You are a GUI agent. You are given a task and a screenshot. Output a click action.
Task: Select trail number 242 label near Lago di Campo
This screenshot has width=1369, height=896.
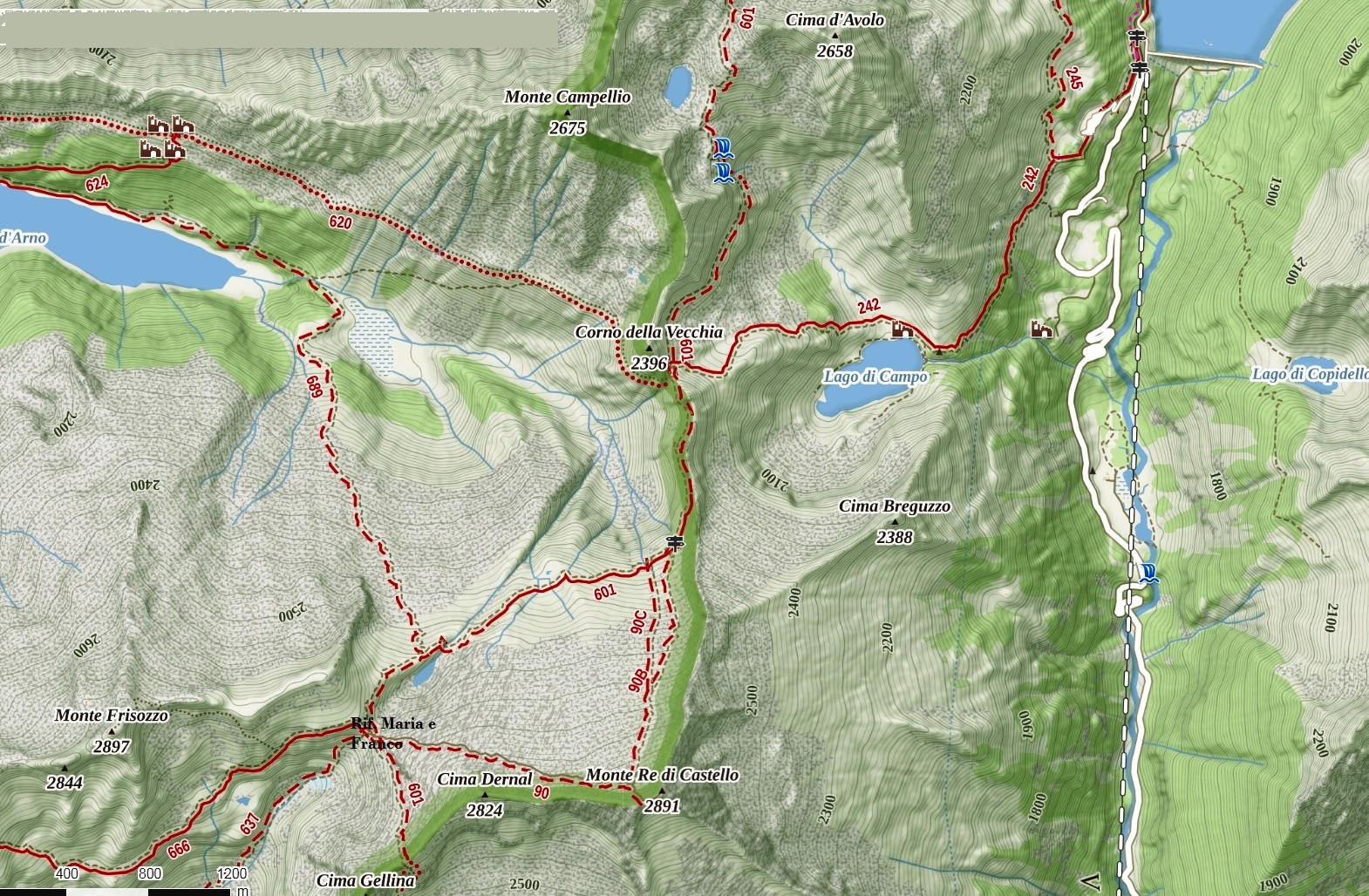click(868, 307)
